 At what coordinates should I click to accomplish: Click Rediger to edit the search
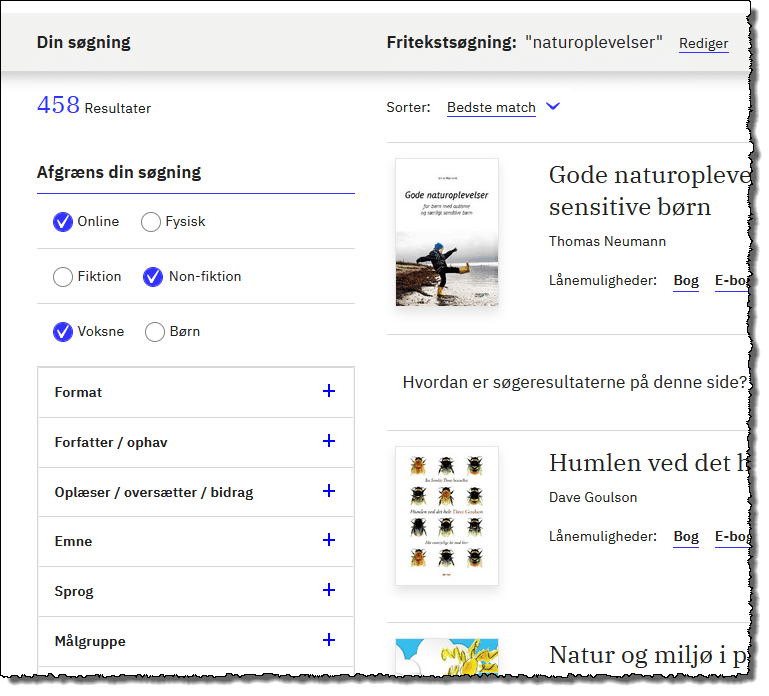[703, 44]
